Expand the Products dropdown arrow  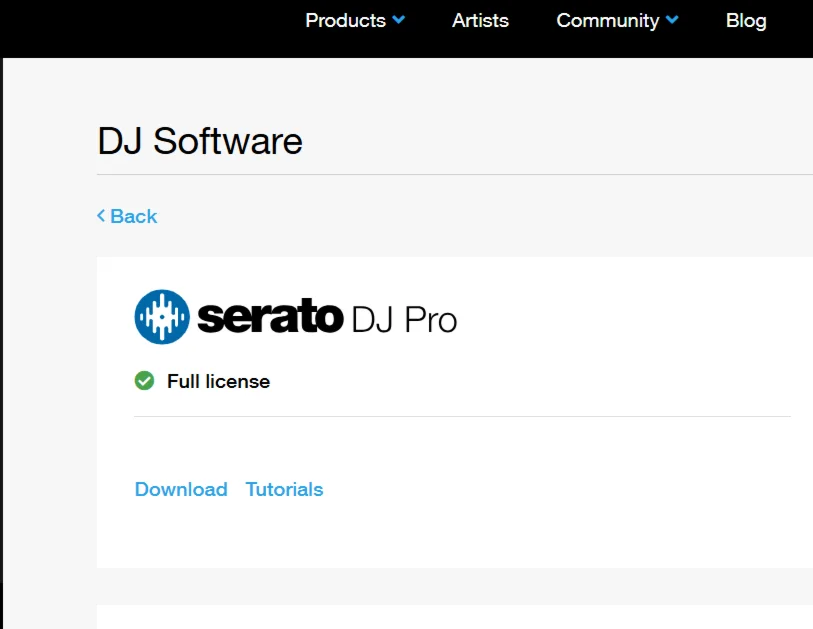(399, 20)
